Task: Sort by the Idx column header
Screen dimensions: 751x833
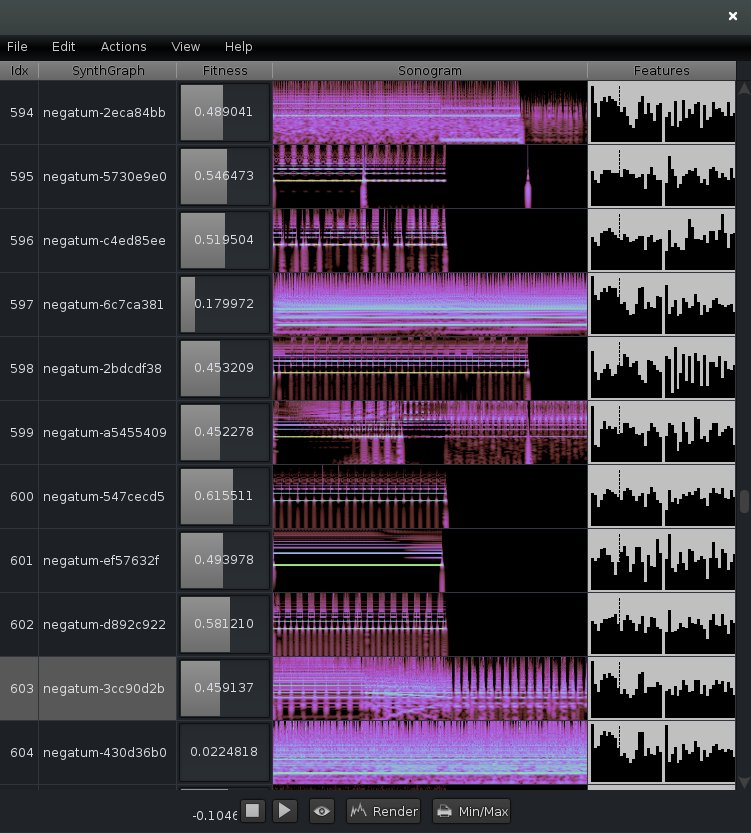Action: click(x=19, y=71)
